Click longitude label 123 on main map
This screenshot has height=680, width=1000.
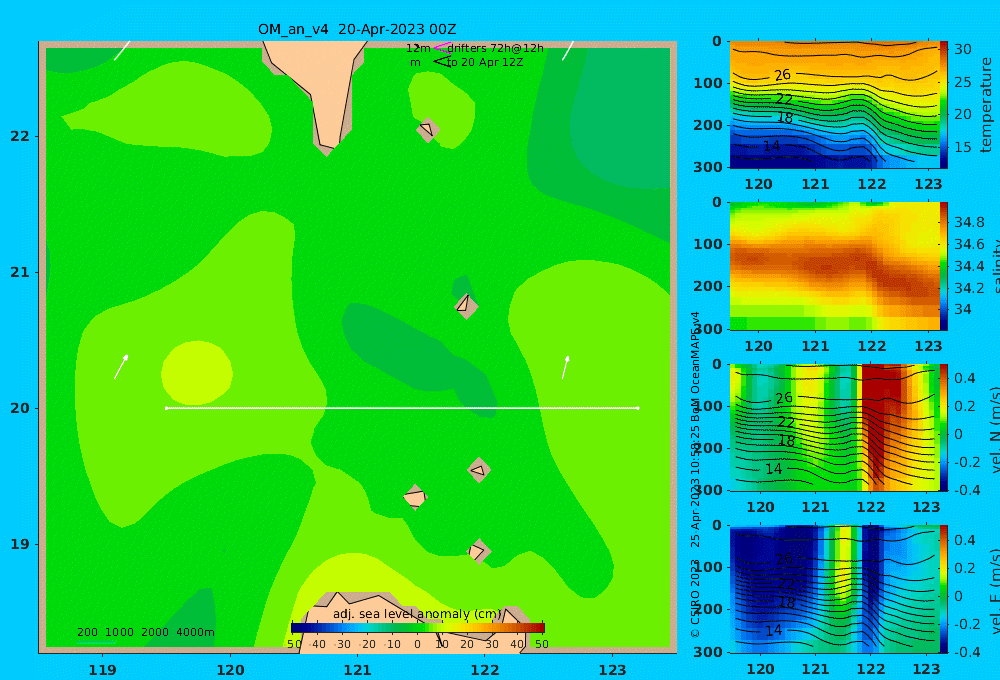[613, 670]
